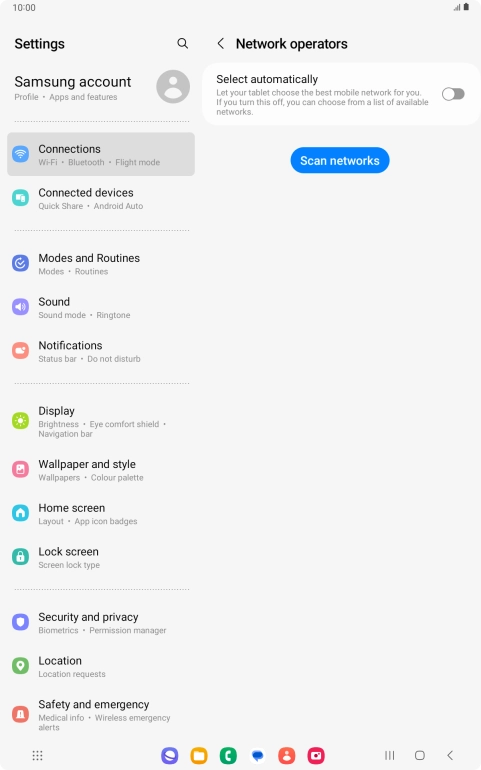
Task: Open the app drawer grid icon
Action: [37, 755]
